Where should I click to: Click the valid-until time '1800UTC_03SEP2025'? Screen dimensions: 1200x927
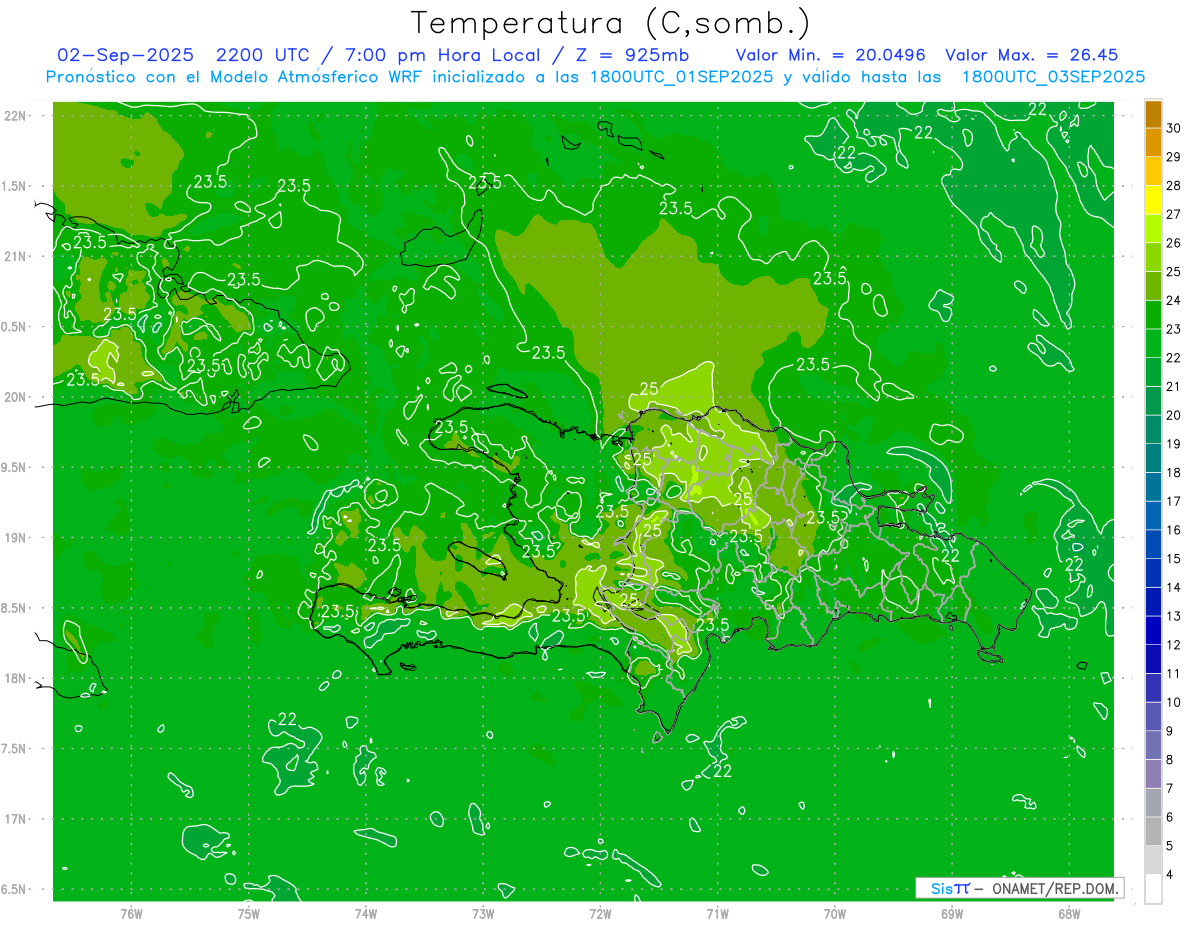click(x=1053, y=77)
